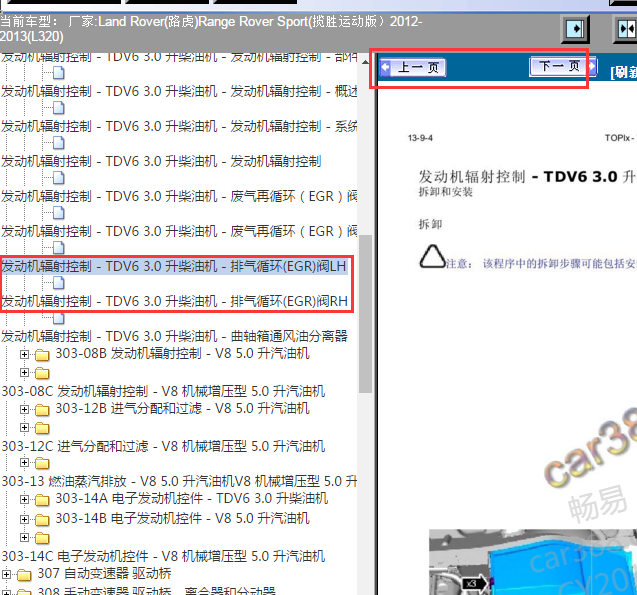Expand the 303-14A 电子发动机控件 TDV6 folder
Viewport: 637px width, 595px height.
(x=24, y=500)
